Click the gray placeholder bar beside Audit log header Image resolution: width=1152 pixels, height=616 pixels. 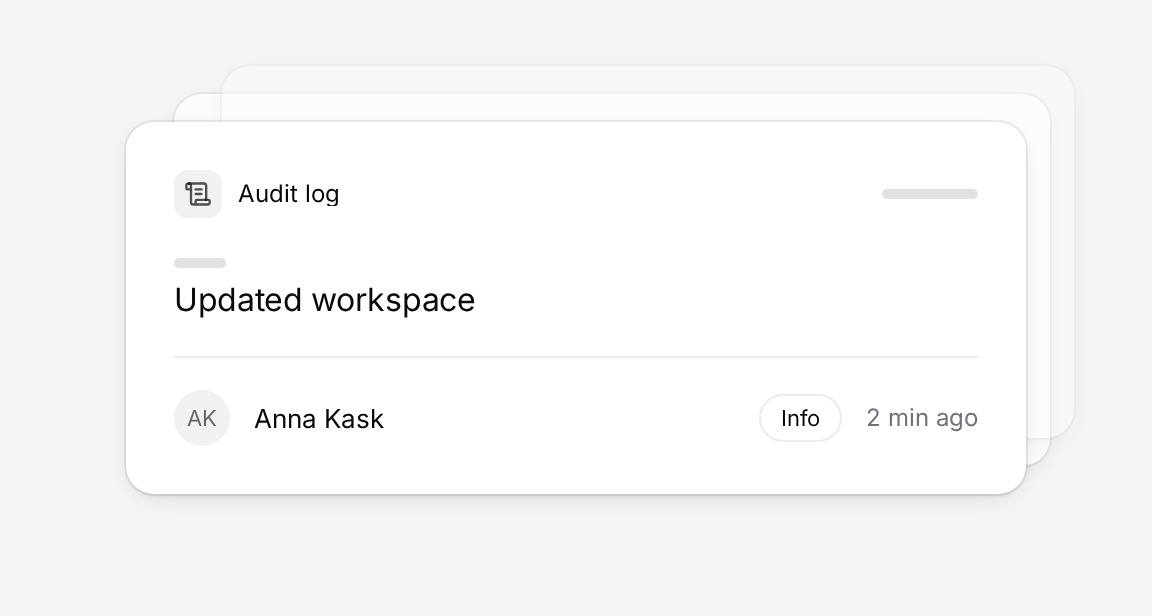click(x=929, y=194)
